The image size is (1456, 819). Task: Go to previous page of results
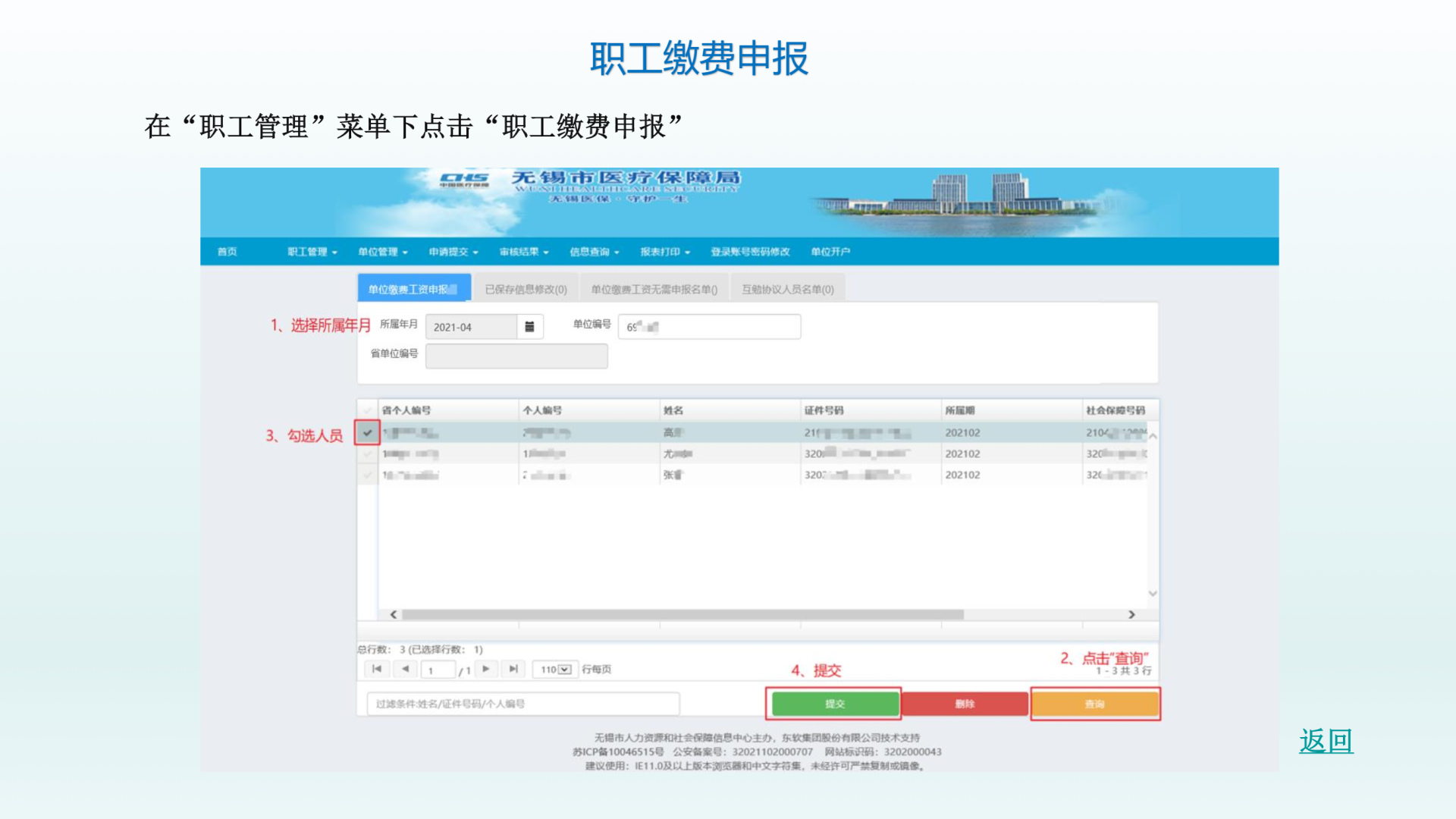(406, 669)
